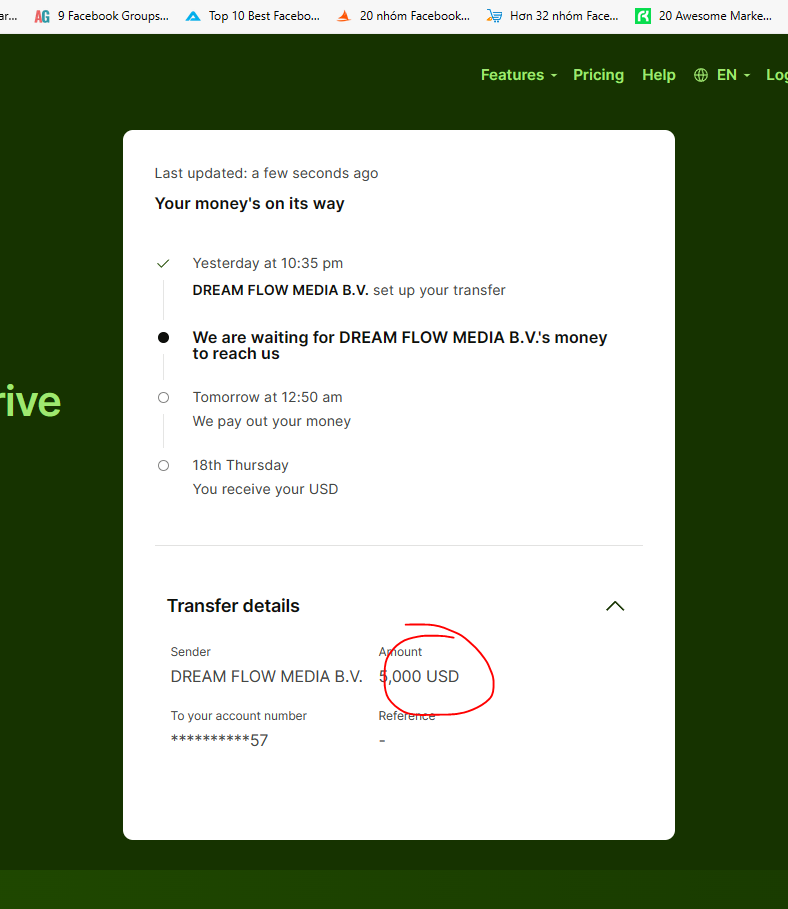Click the Sender label
Image resolution: width=788 pixels, height=909 pixels.
190,652
